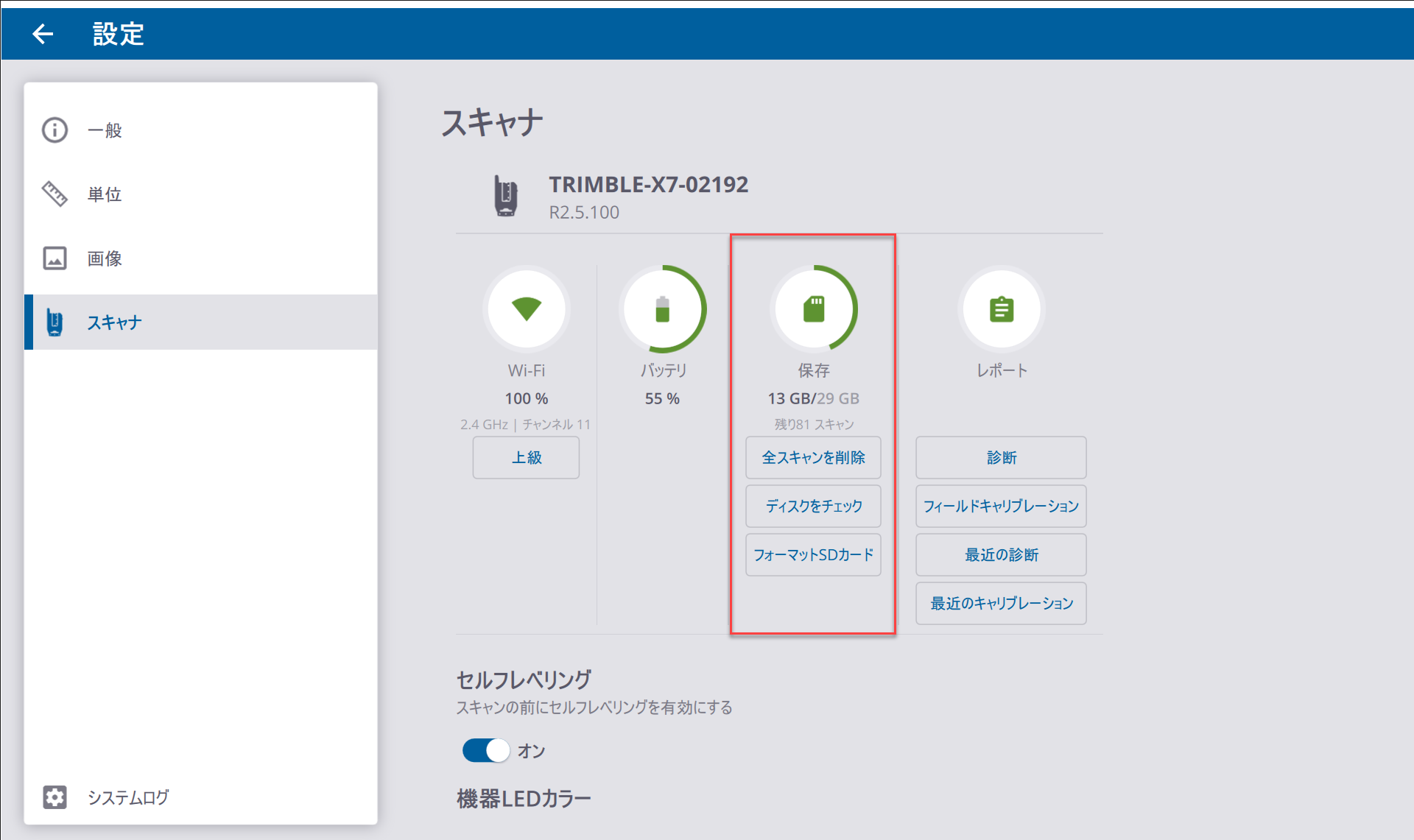Click the report clipboard icon
Viewport: 1414px width, 840px height.
point(1002,309)
